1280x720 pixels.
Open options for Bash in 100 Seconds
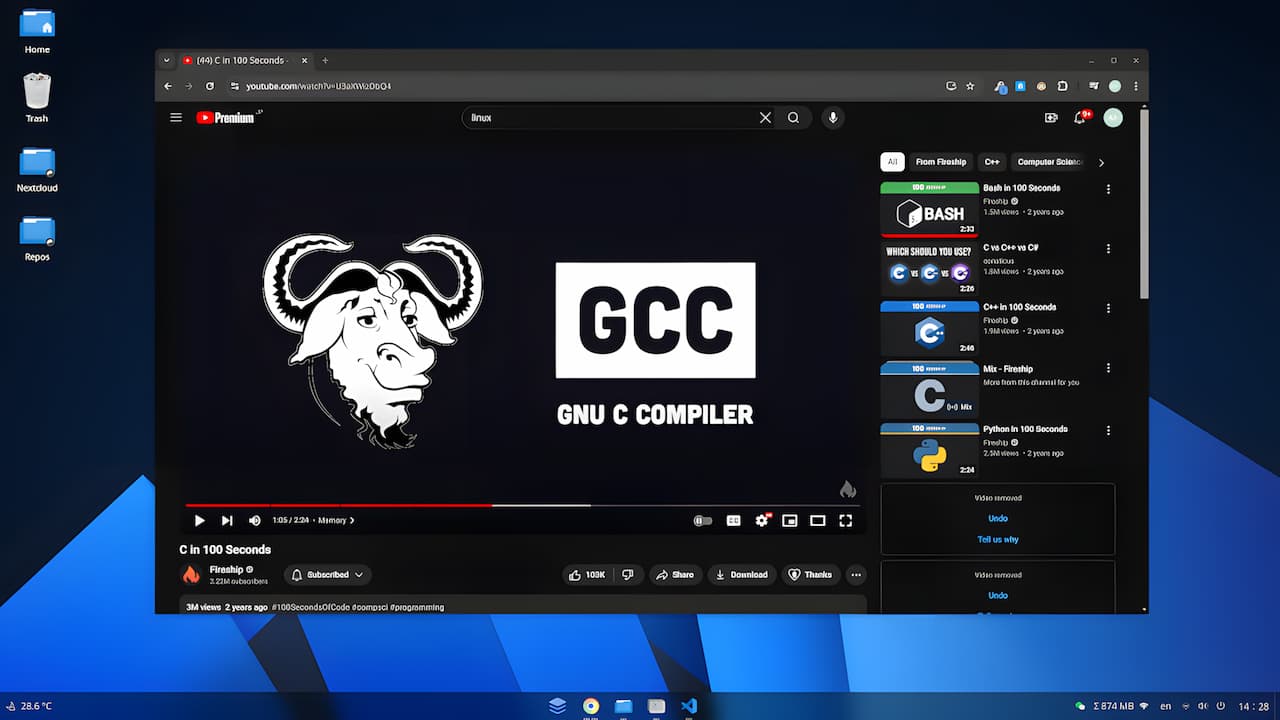pos(1107,189)
